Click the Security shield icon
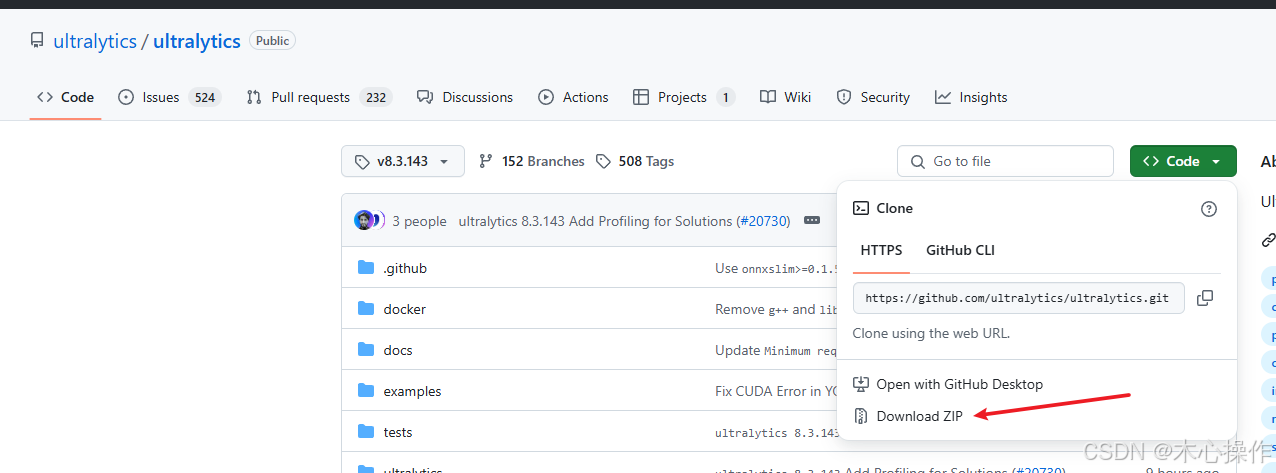This screenshot has width=1276, height=473. point(844,97)
